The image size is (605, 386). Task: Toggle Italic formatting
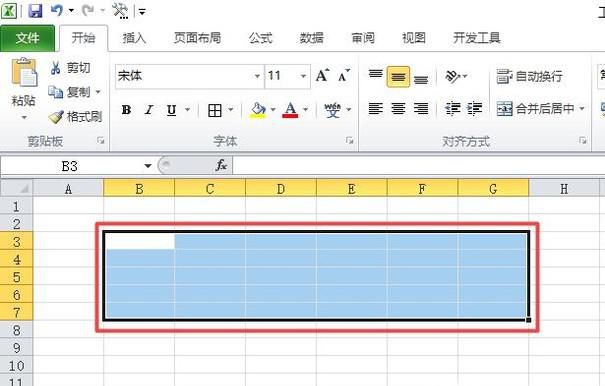coord(149,110)
